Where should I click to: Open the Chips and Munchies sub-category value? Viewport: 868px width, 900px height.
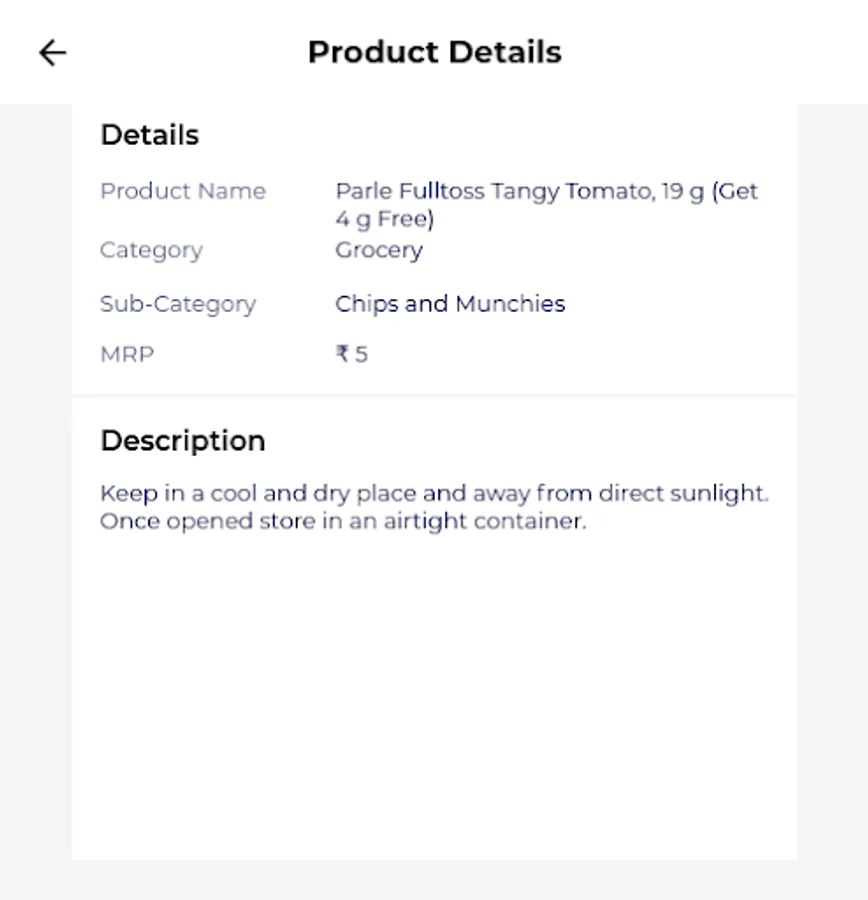pyautogui.click(x=450, y=304)
